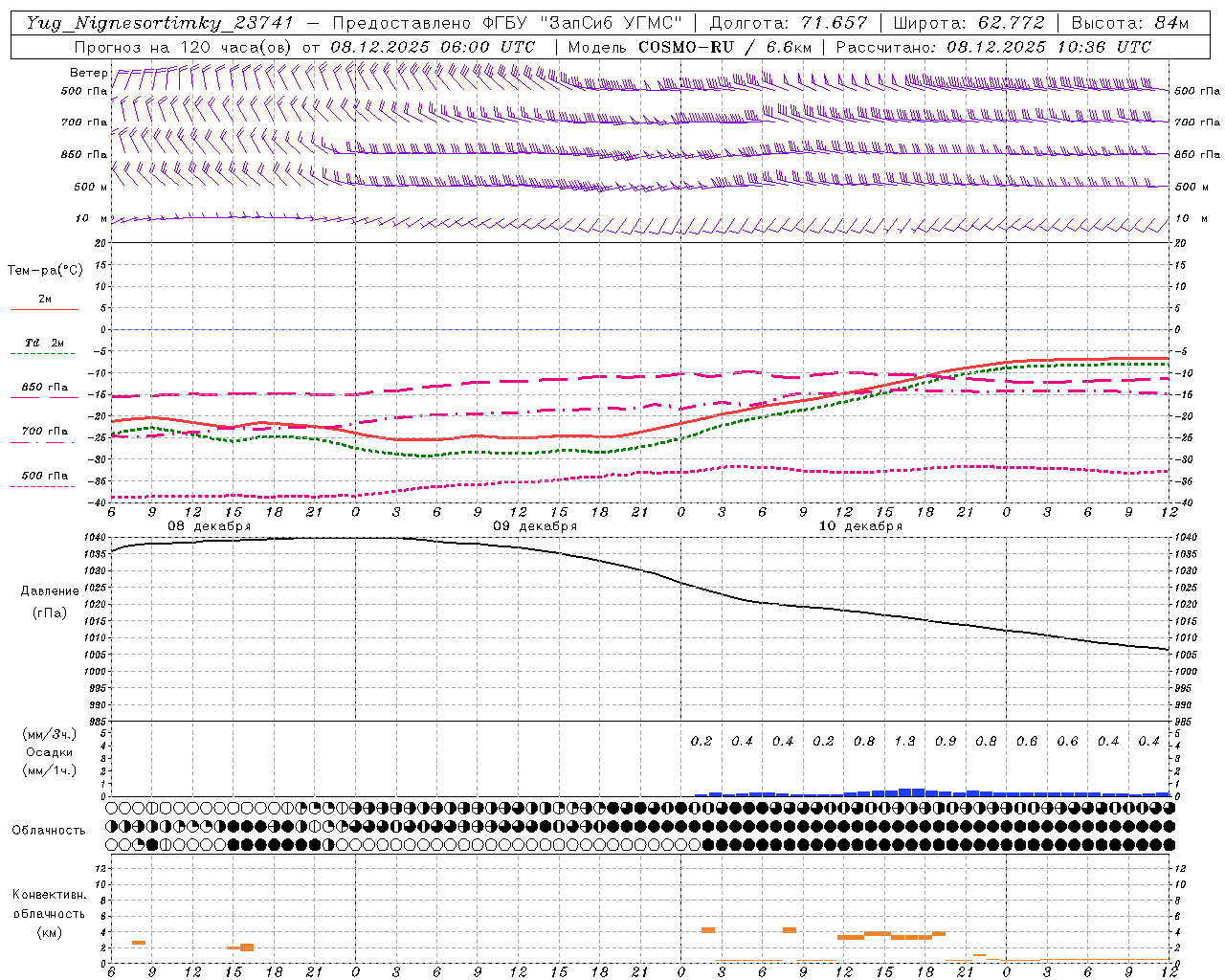Click the Осадки panel label

pyautogui.click(x=50, y=752)
